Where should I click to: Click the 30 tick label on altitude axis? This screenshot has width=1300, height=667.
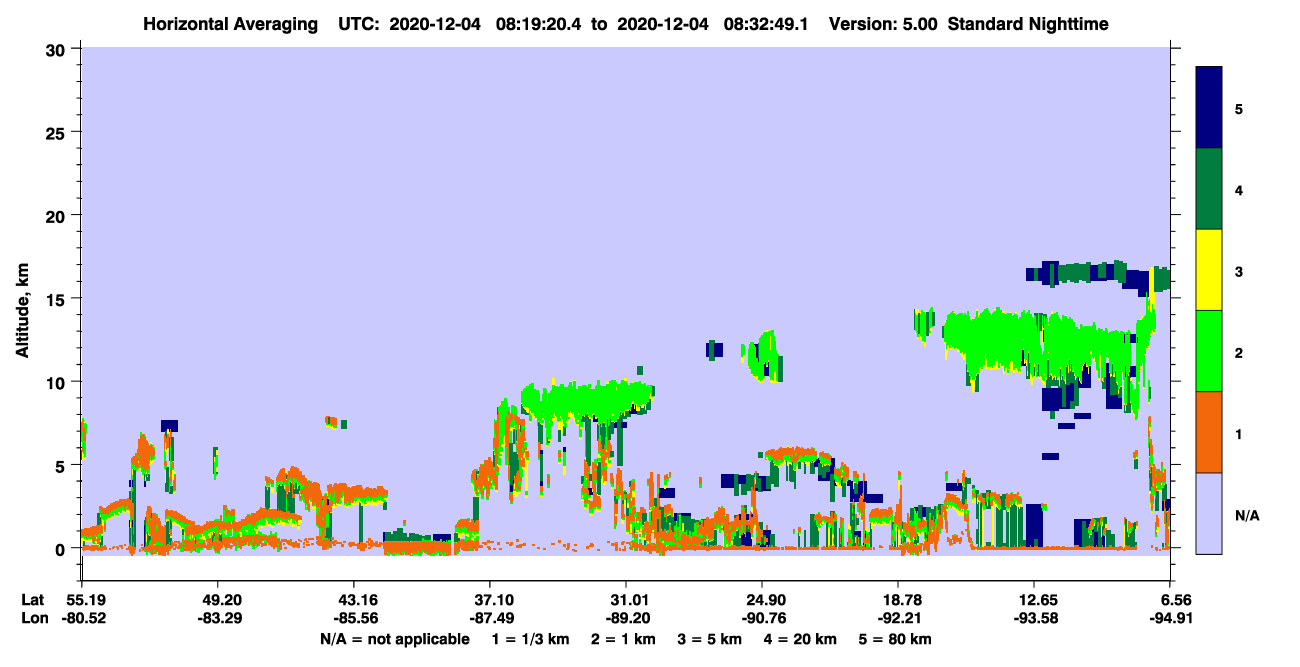[60, 48]
